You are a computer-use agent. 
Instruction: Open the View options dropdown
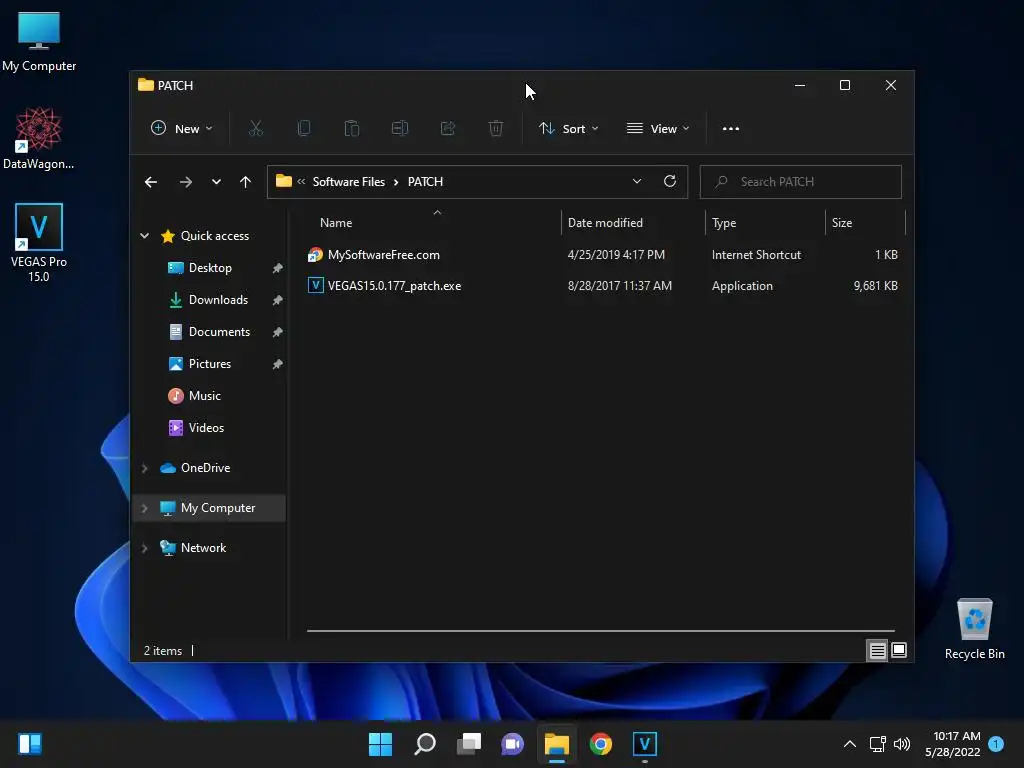(658, 129)
